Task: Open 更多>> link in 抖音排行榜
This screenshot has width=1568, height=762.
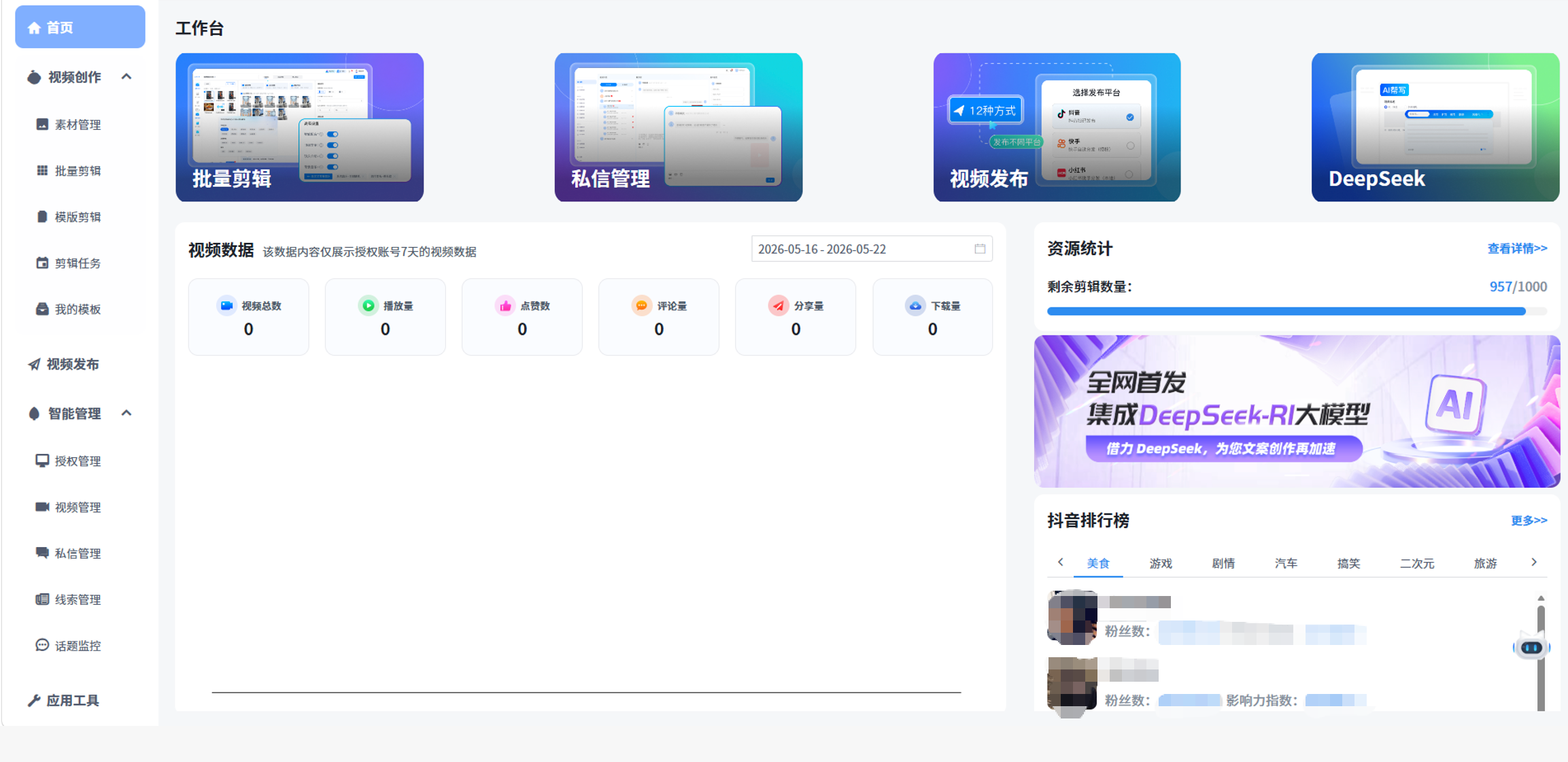Action: point(1529,521)
